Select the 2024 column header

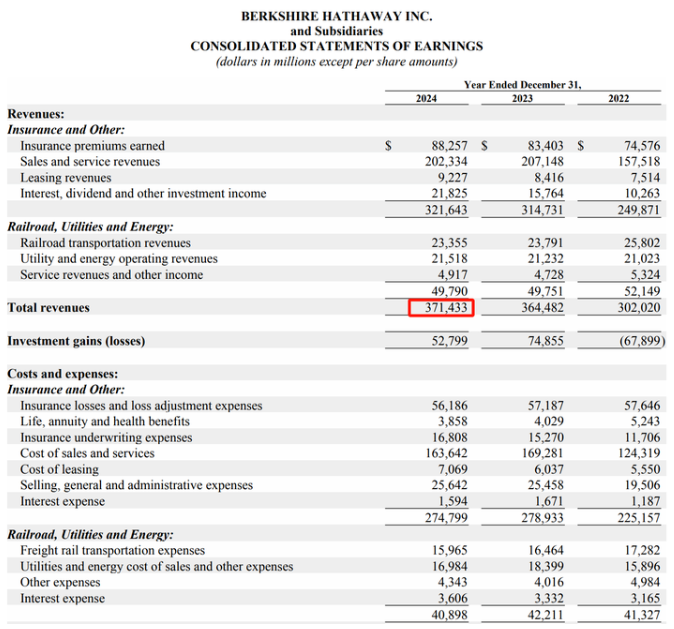(x=426, y=98)
